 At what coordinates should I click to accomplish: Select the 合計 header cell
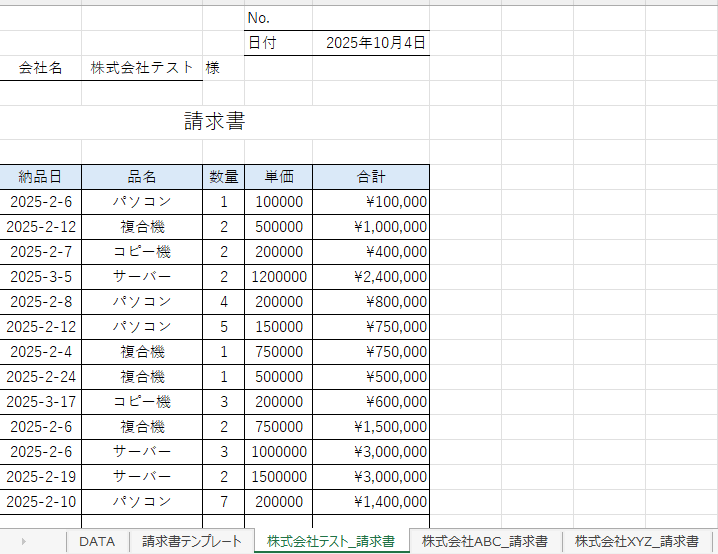(371, 177)
